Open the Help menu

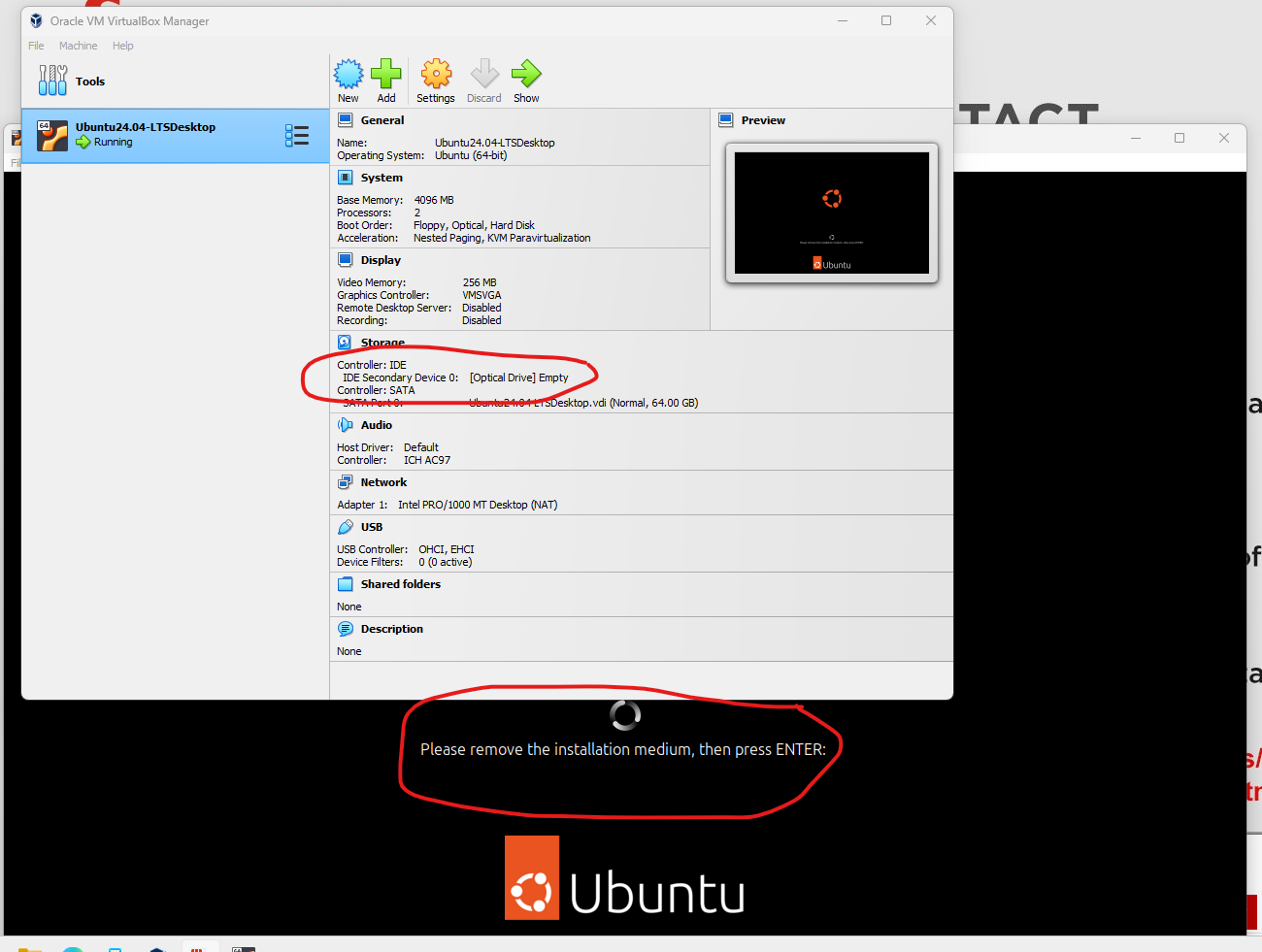click(x=122, y=46)
